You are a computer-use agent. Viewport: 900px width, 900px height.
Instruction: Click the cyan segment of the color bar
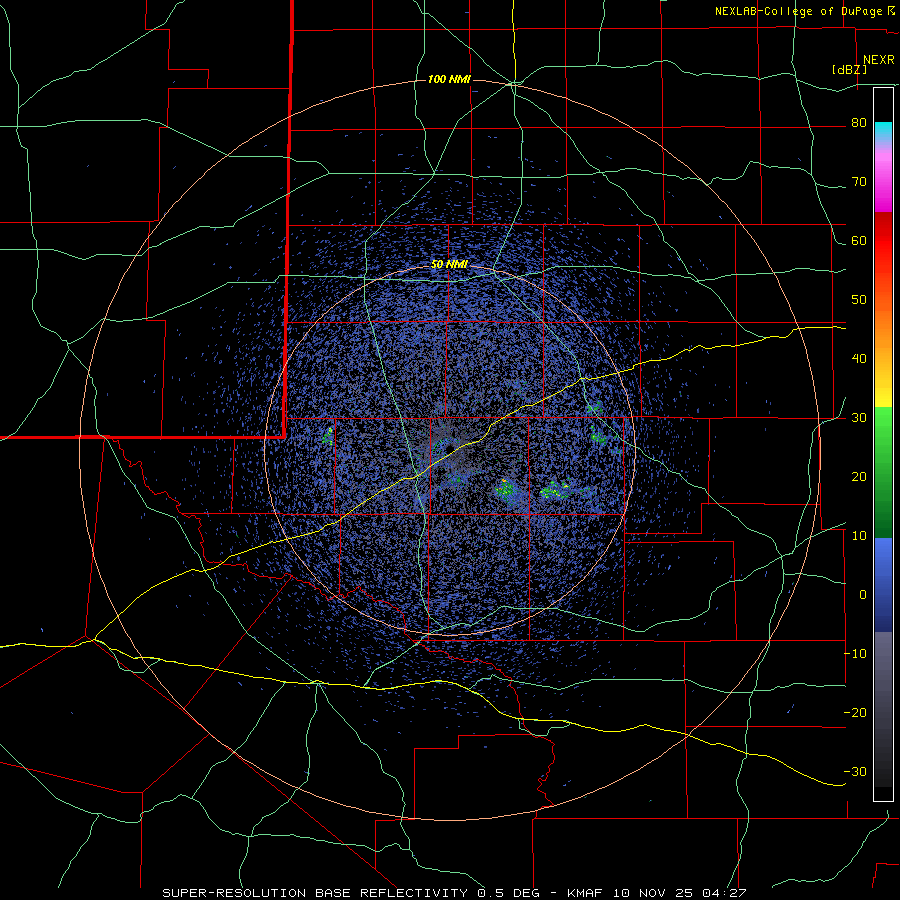click(x=883, y=131)
